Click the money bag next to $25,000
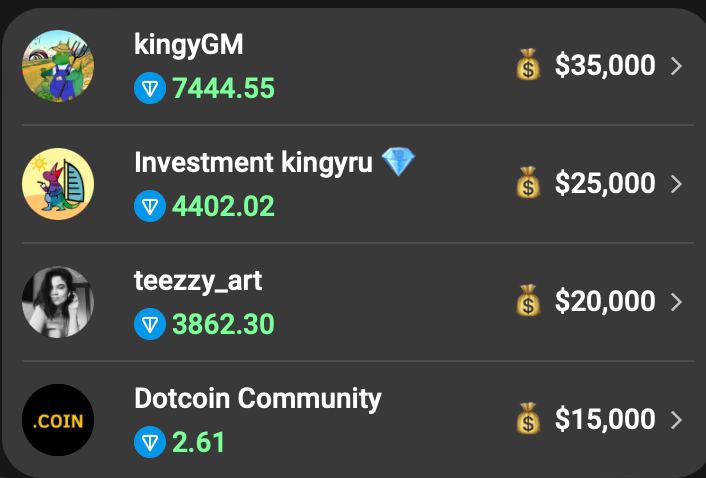This screenshot has width=706, height=478. coord(528,182)
